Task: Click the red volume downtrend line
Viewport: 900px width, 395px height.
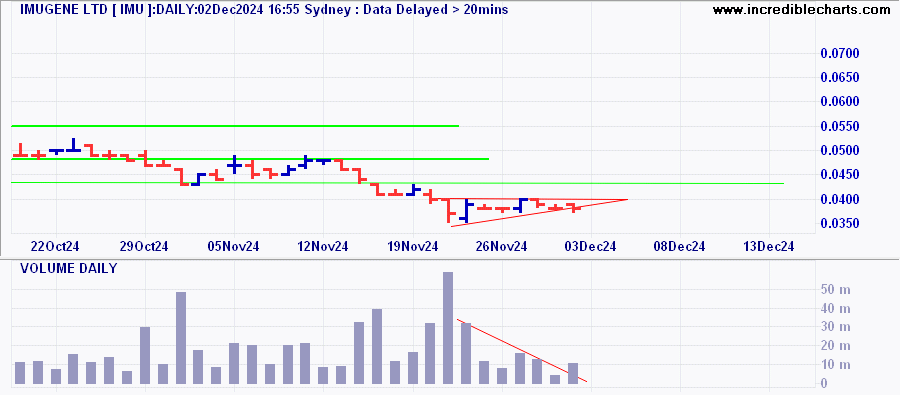Action: [522, 350]
